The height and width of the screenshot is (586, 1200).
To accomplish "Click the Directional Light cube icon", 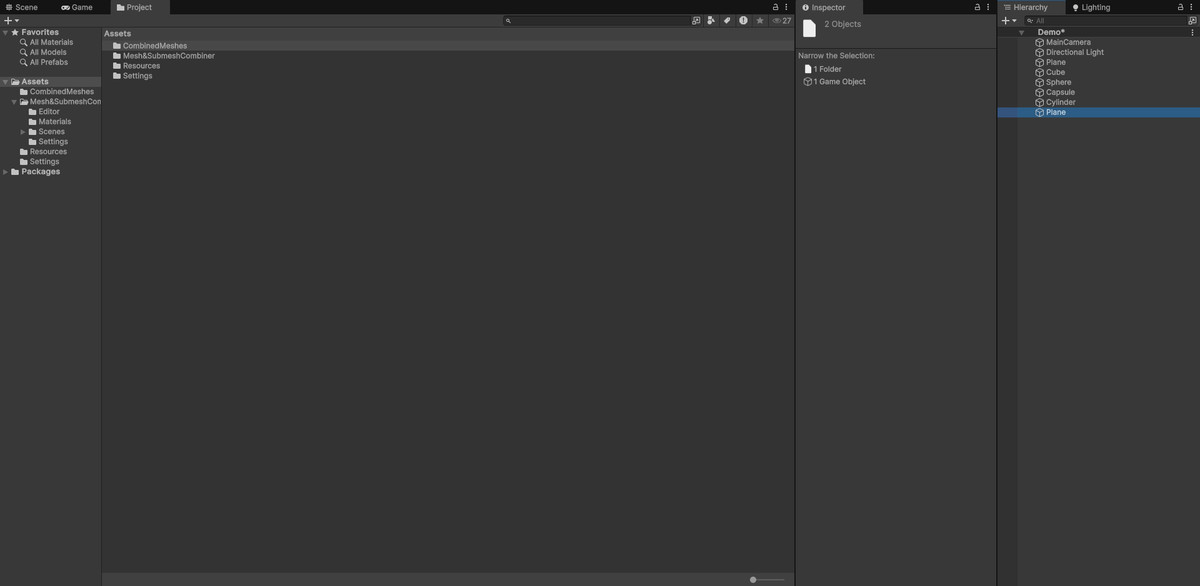I will (x=1040, y=52).
